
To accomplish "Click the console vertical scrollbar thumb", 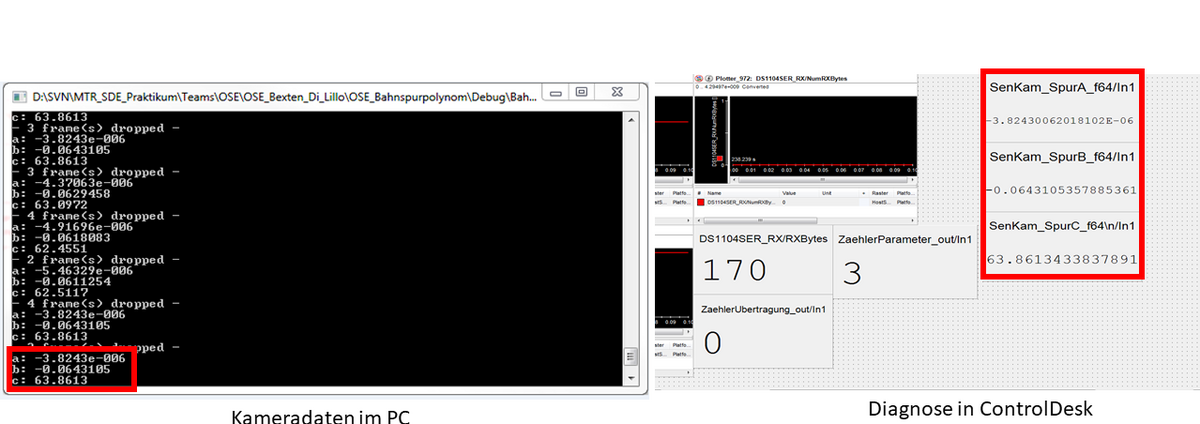I will (x=630, y=358).
